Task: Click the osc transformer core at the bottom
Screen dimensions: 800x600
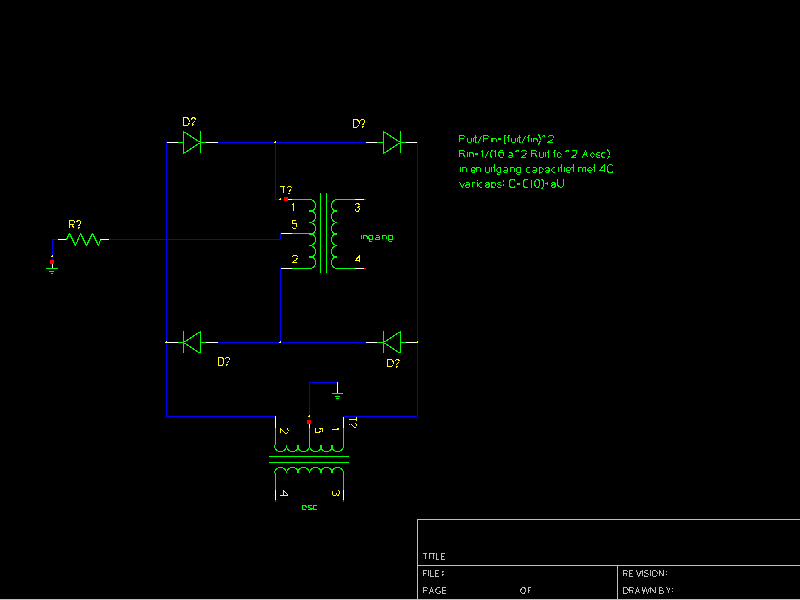Action: 309,460
